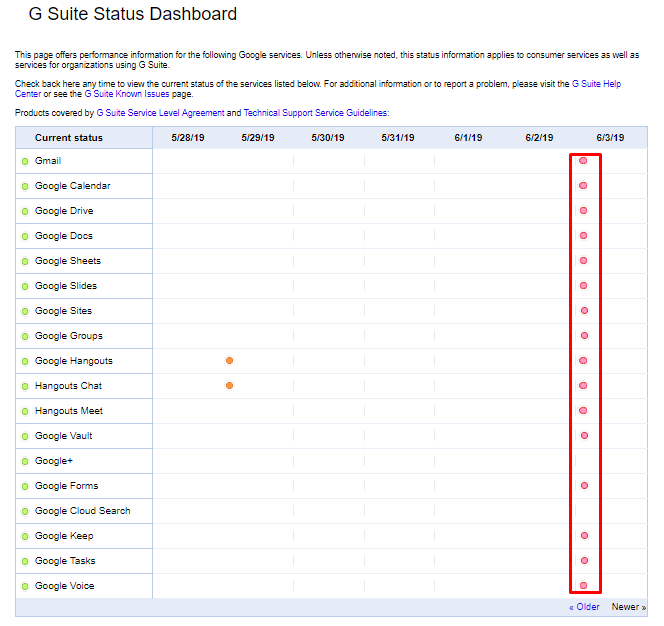Open the red outage dot in Google Tasks row

[x=584, y=560]
